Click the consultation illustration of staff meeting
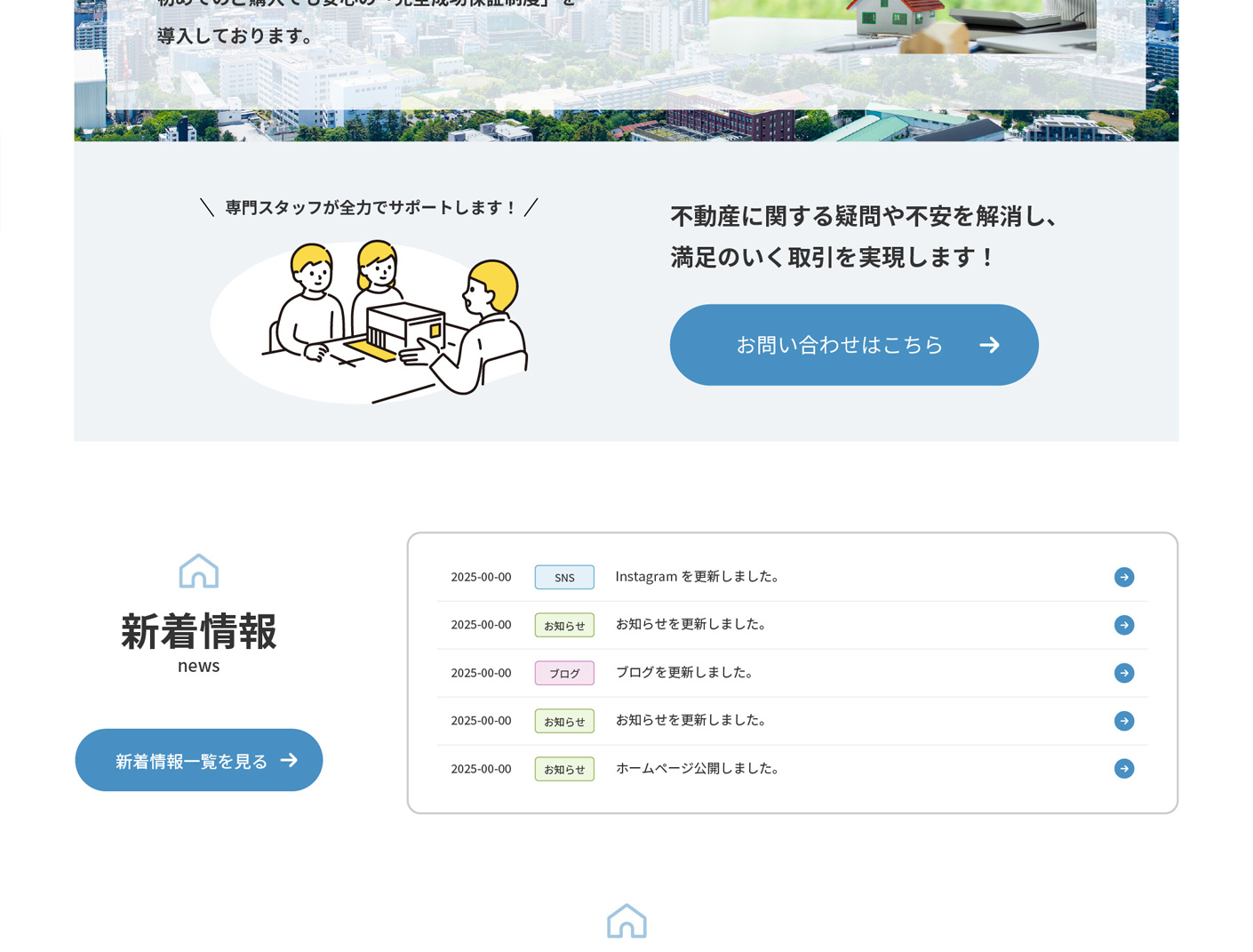This screenshot has height=952, width=1253. 369,320
